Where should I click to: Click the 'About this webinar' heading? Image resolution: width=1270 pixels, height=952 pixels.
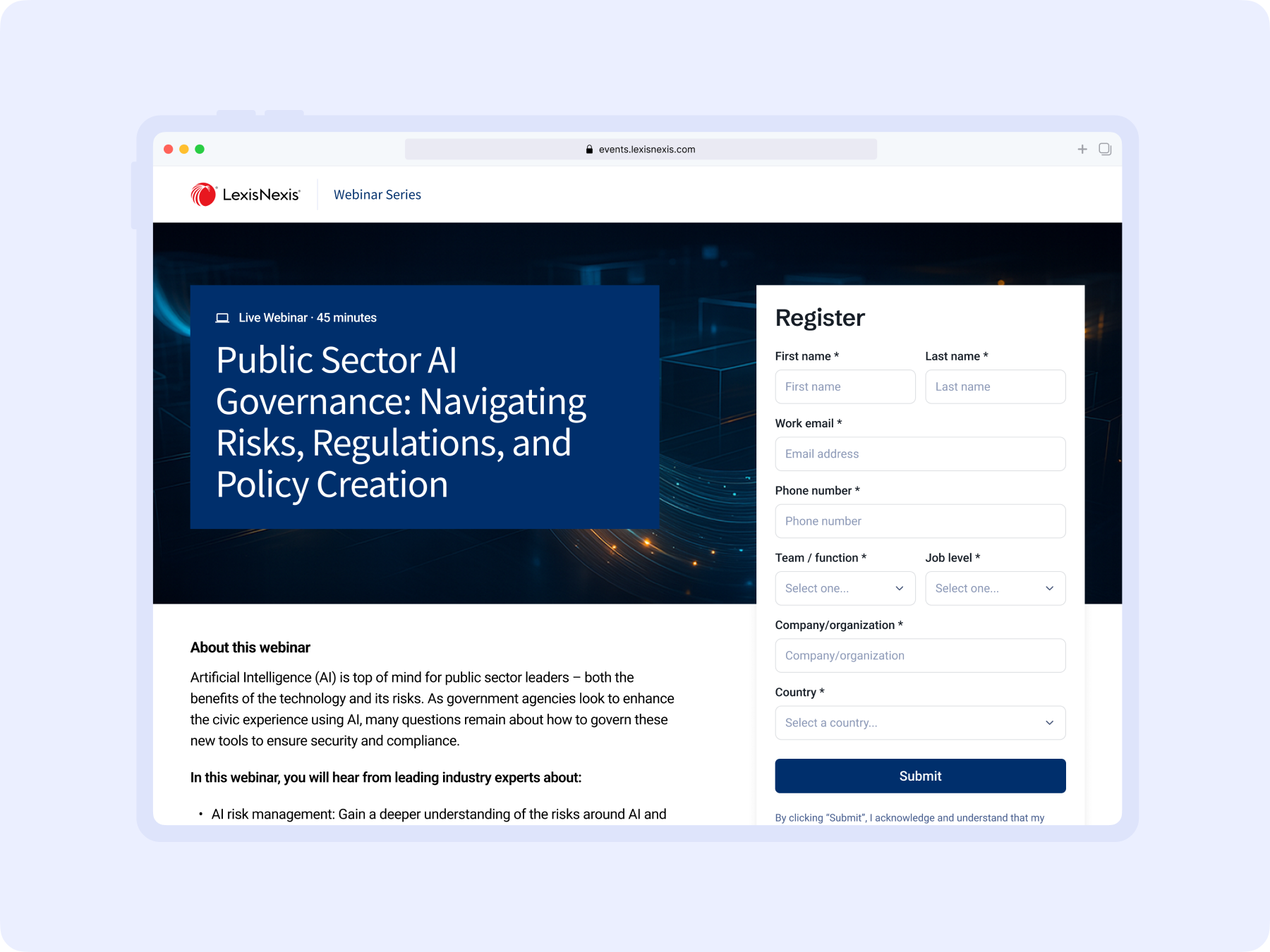tap(250, 647)
